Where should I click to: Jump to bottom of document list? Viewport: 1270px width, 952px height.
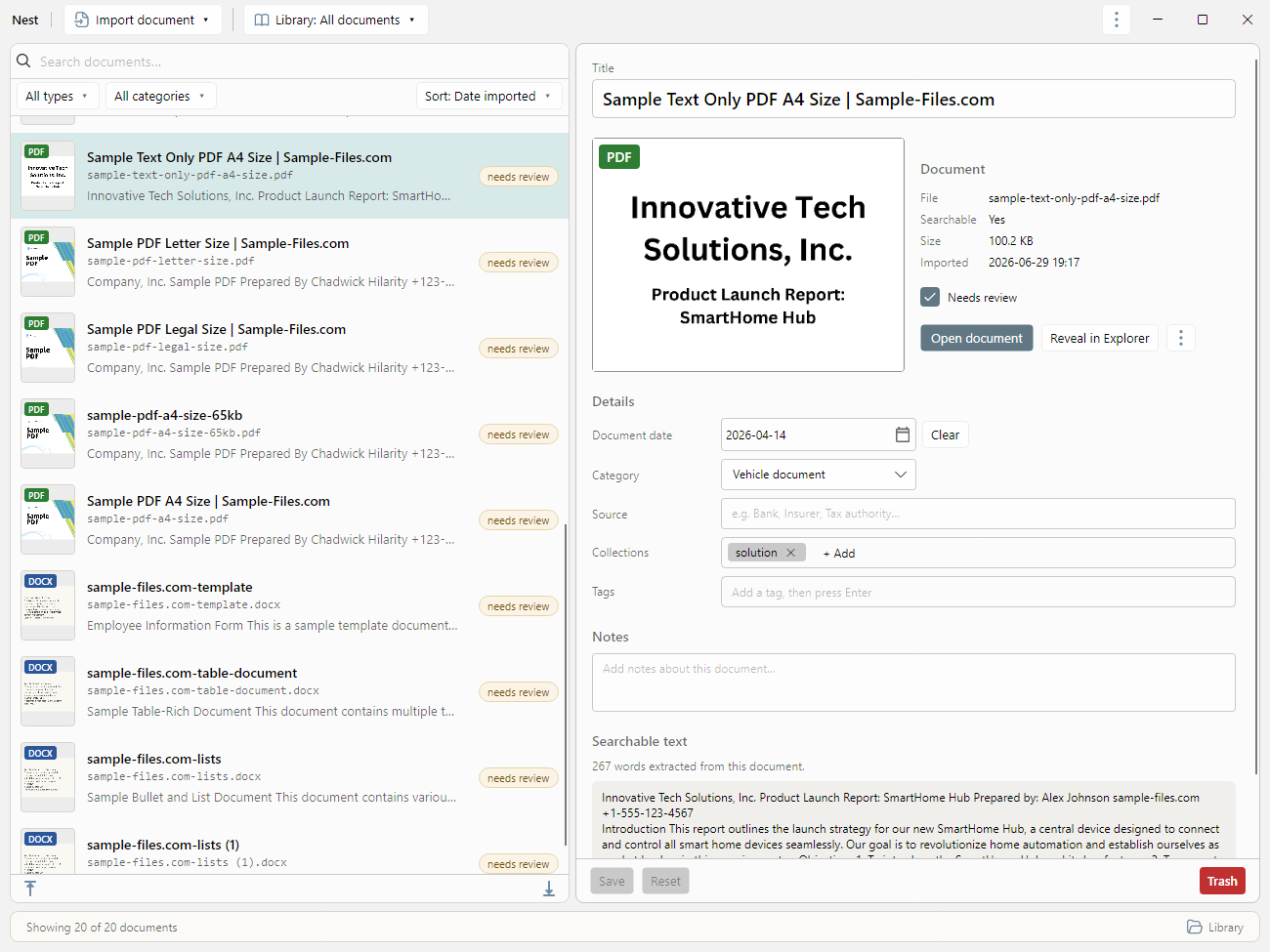coord(549,889)
